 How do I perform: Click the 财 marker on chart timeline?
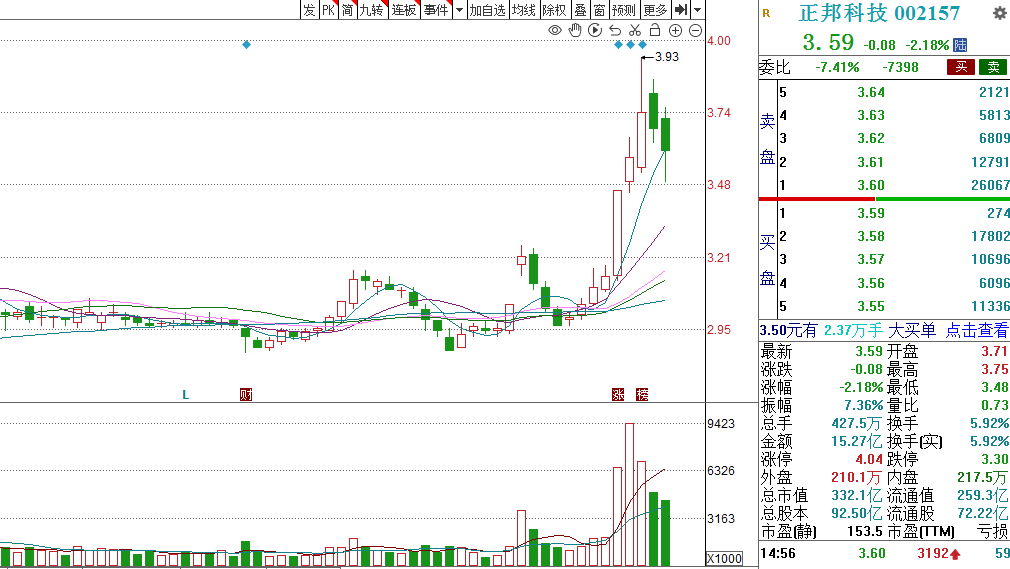(246, 394)
